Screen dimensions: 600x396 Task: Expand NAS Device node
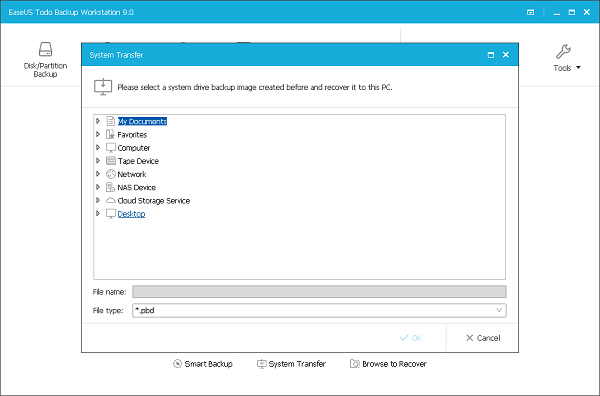coord(98,187)
